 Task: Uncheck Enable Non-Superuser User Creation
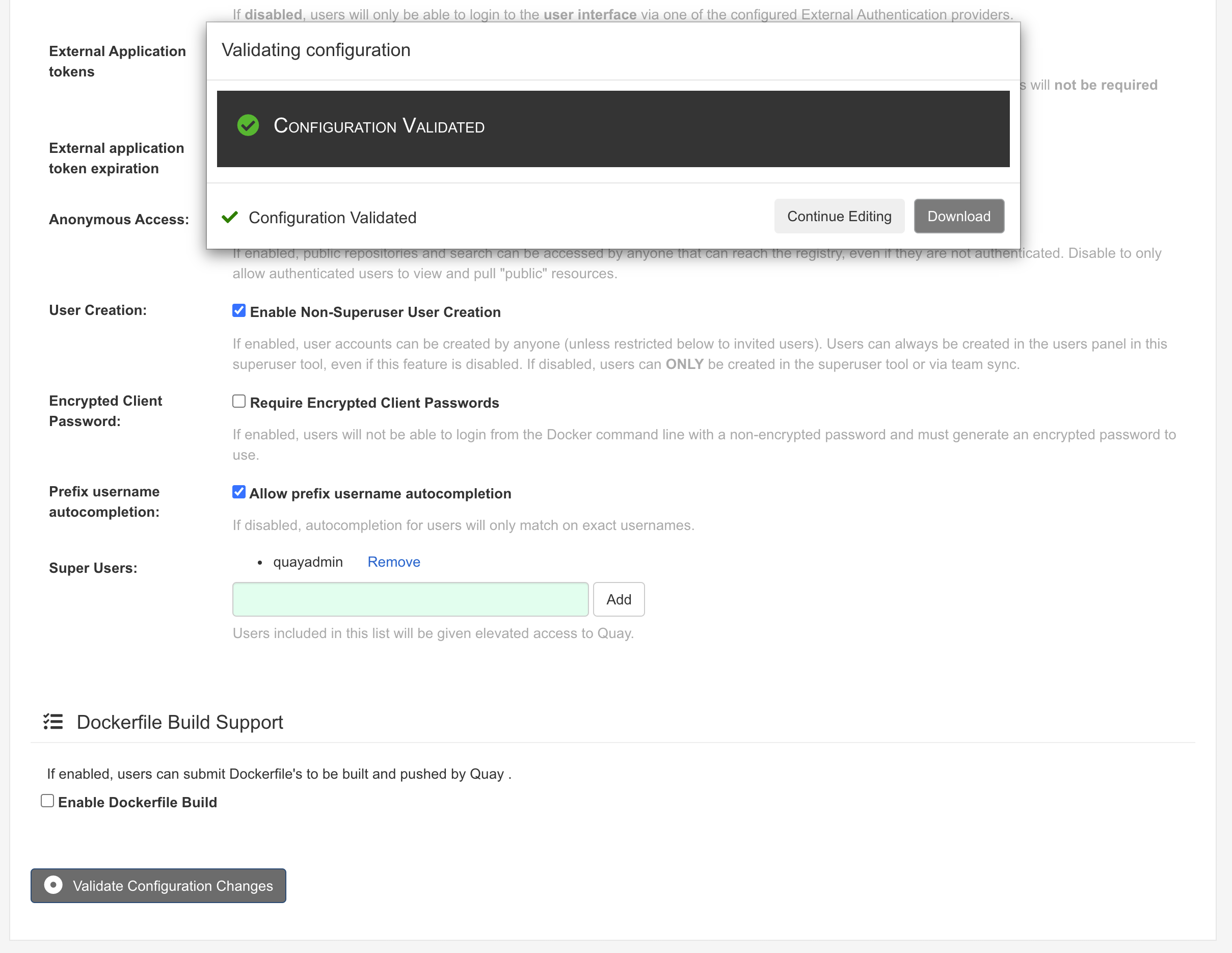click(238, 311)
